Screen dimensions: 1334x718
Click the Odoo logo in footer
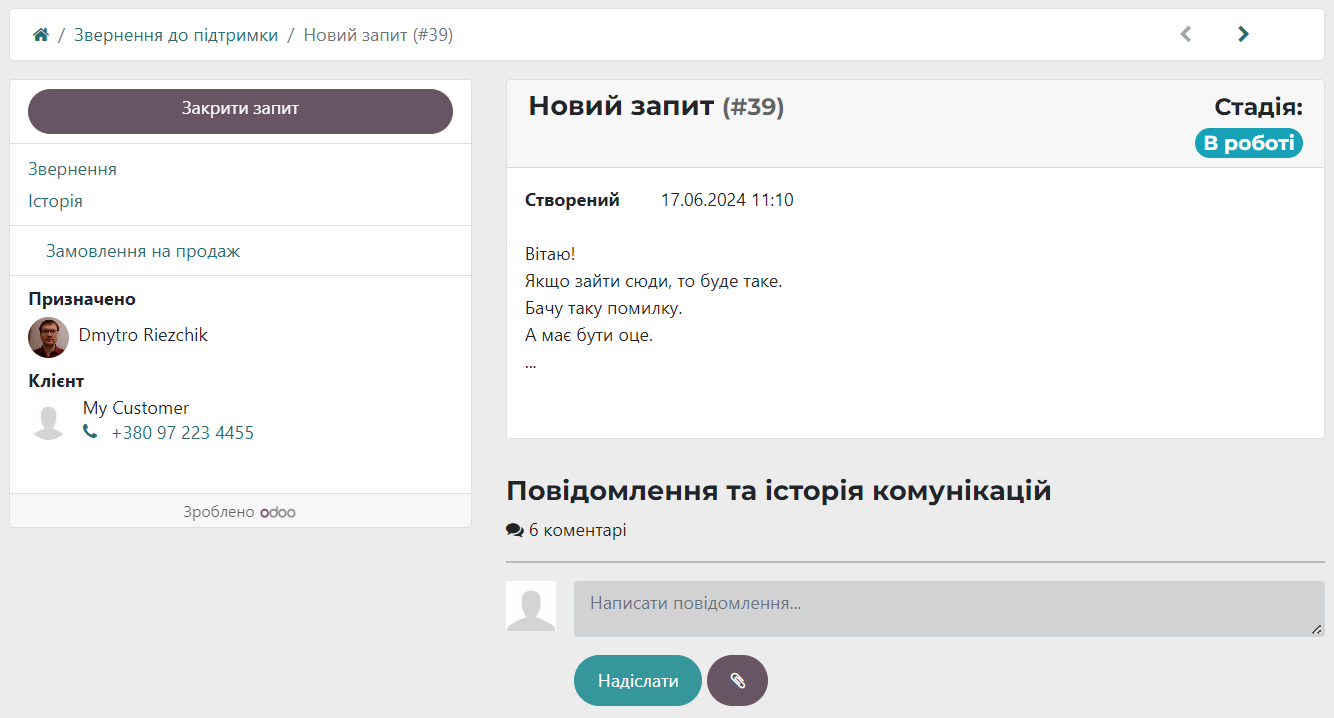point(278,512)
